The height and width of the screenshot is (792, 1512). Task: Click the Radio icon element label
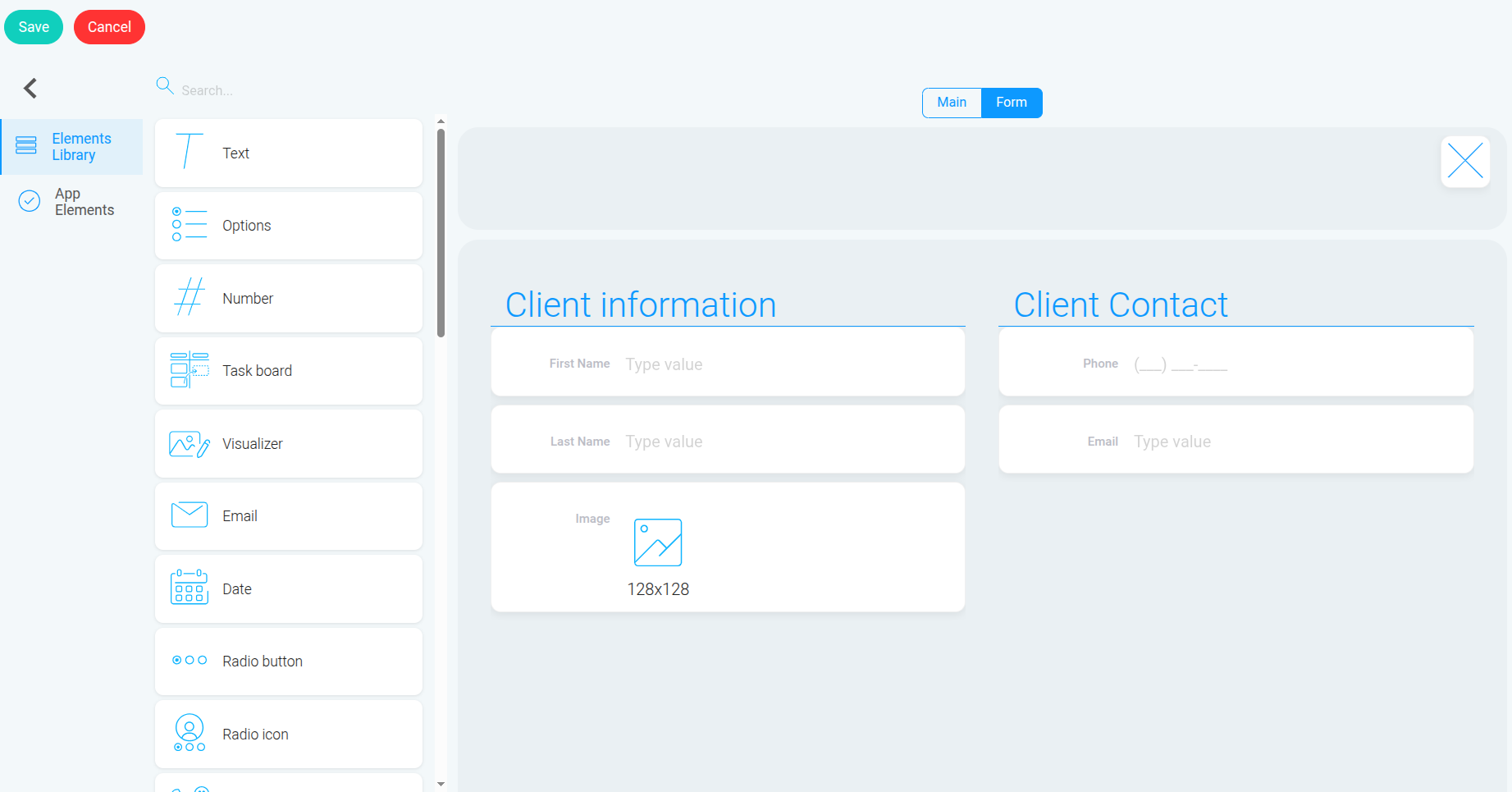[255, 735]
